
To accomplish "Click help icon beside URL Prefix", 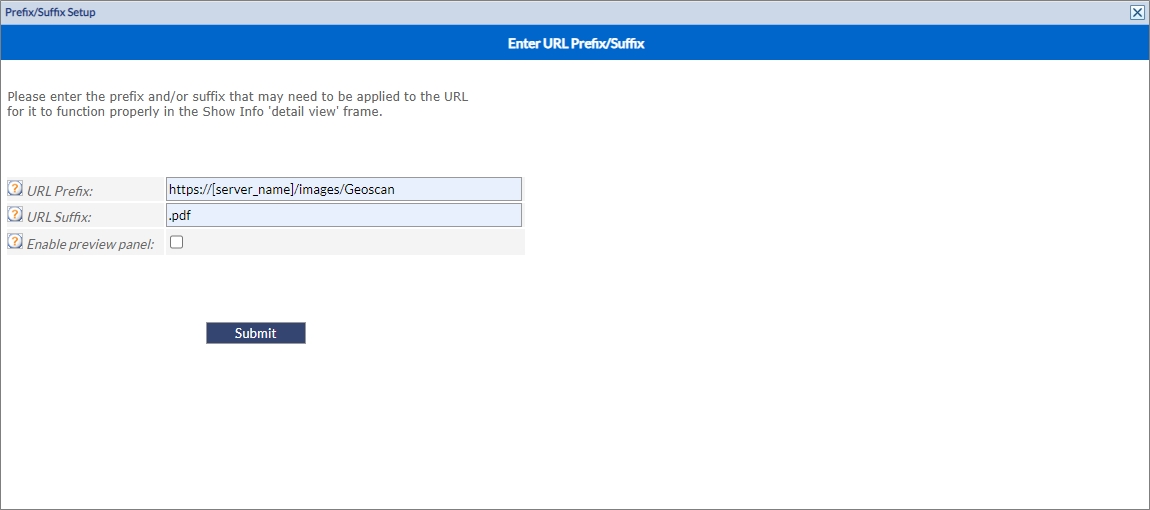I will point(15,188).
